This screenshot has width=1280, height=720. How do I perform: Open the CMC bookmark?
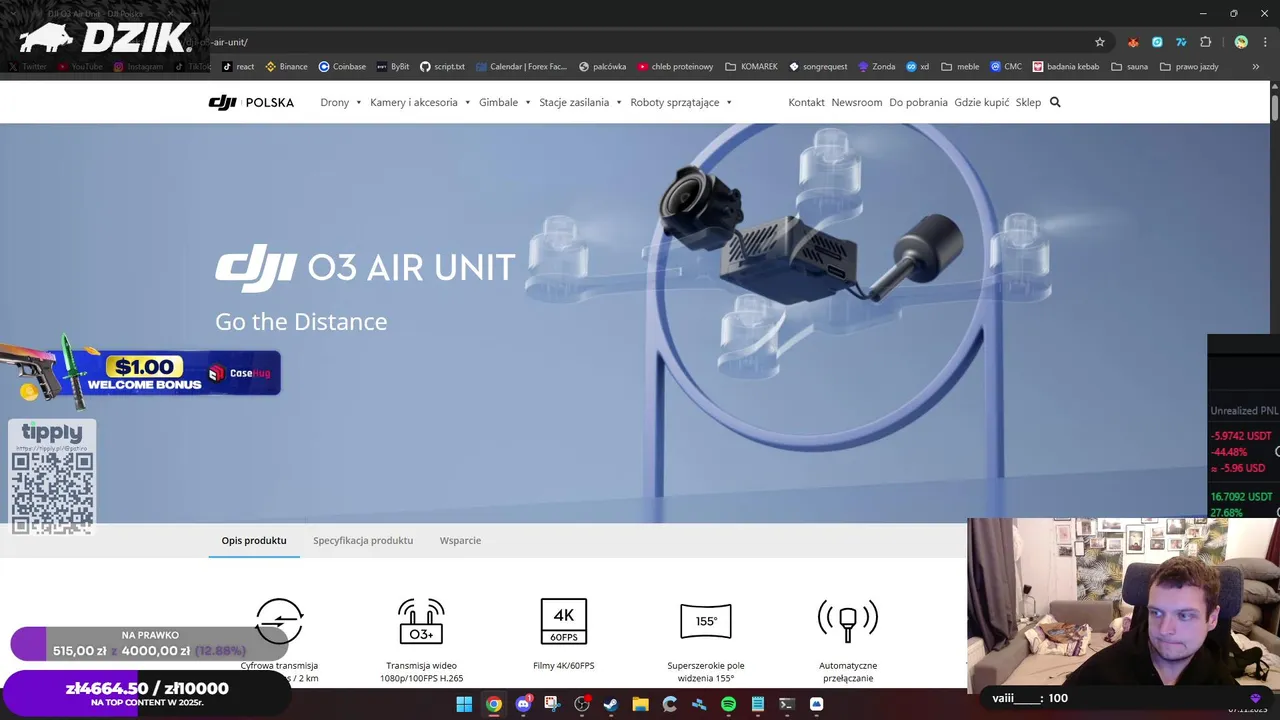pyautogui.click(x=1006, y=67)
